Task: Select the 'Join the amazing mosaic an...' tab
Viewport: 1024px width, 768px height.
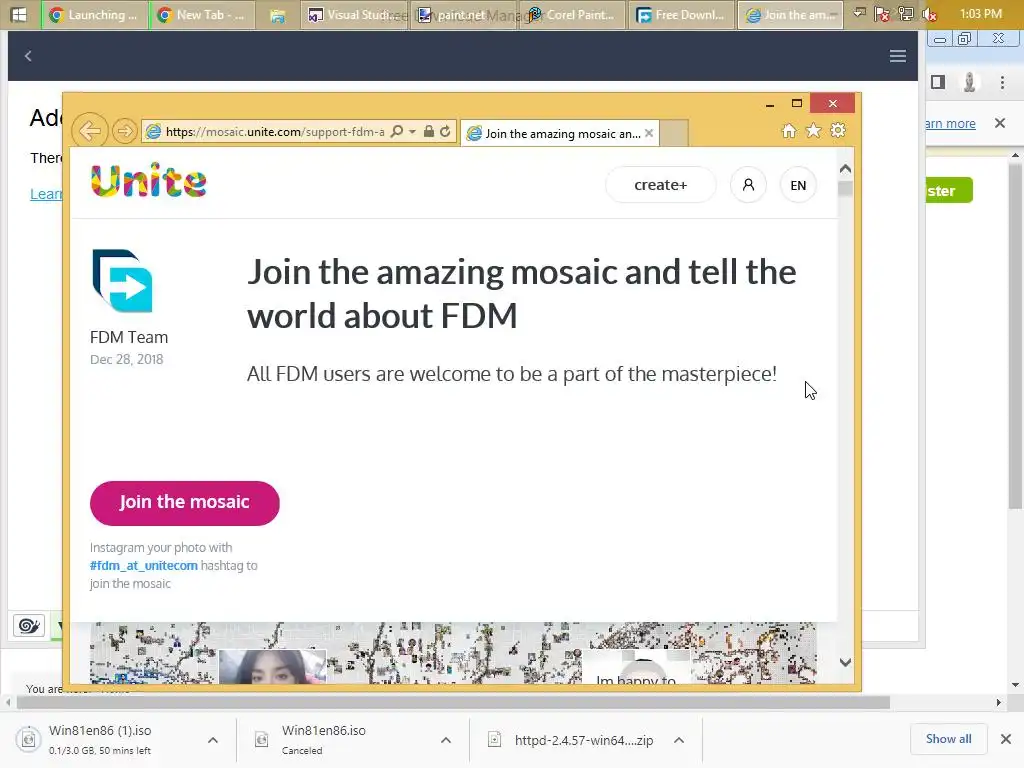Action: coord(560,133)
